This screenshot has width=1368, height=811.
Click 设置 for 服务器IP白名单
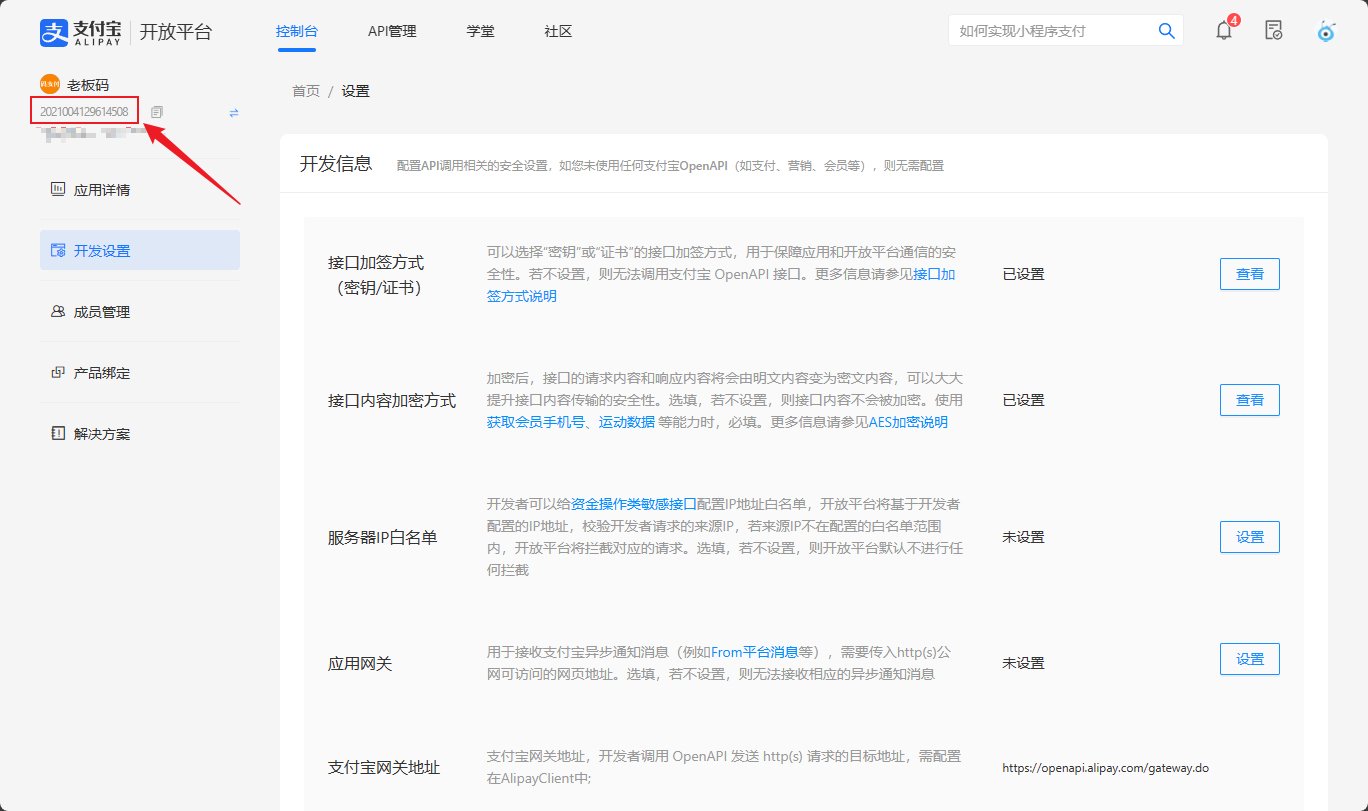coord(1249,537)
